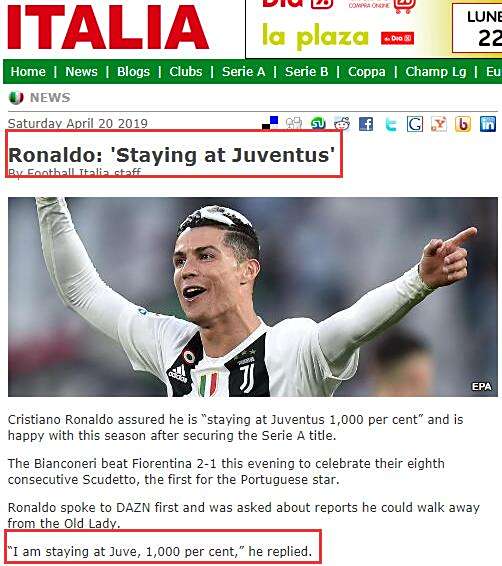Share article on Digg
Image resolution: width=502 pixels, height=566 pixels.
(294, 123)
